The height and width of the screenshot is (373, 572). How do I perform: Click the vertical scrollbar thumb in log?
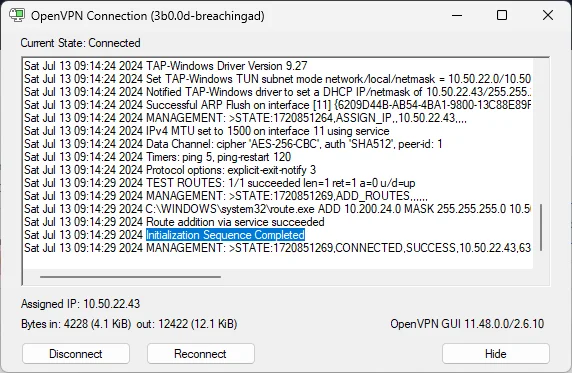tap(541, 227)
